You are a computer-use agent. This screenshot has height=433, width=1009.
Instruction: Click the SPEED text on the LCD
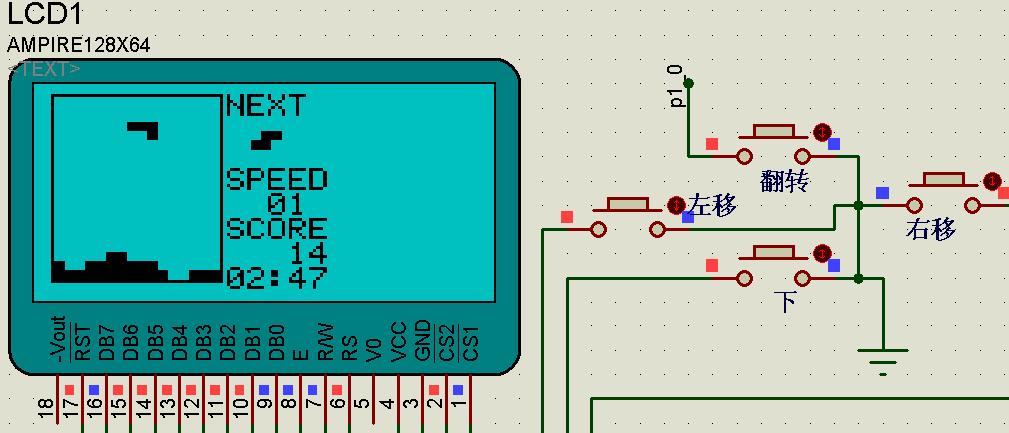[277, 180]
